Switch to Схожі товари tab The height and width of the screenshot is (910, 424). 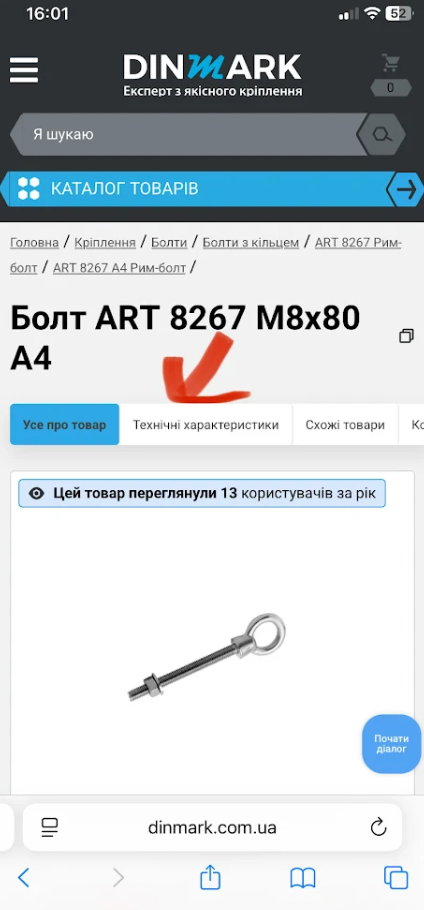click(x=345, y=425)
